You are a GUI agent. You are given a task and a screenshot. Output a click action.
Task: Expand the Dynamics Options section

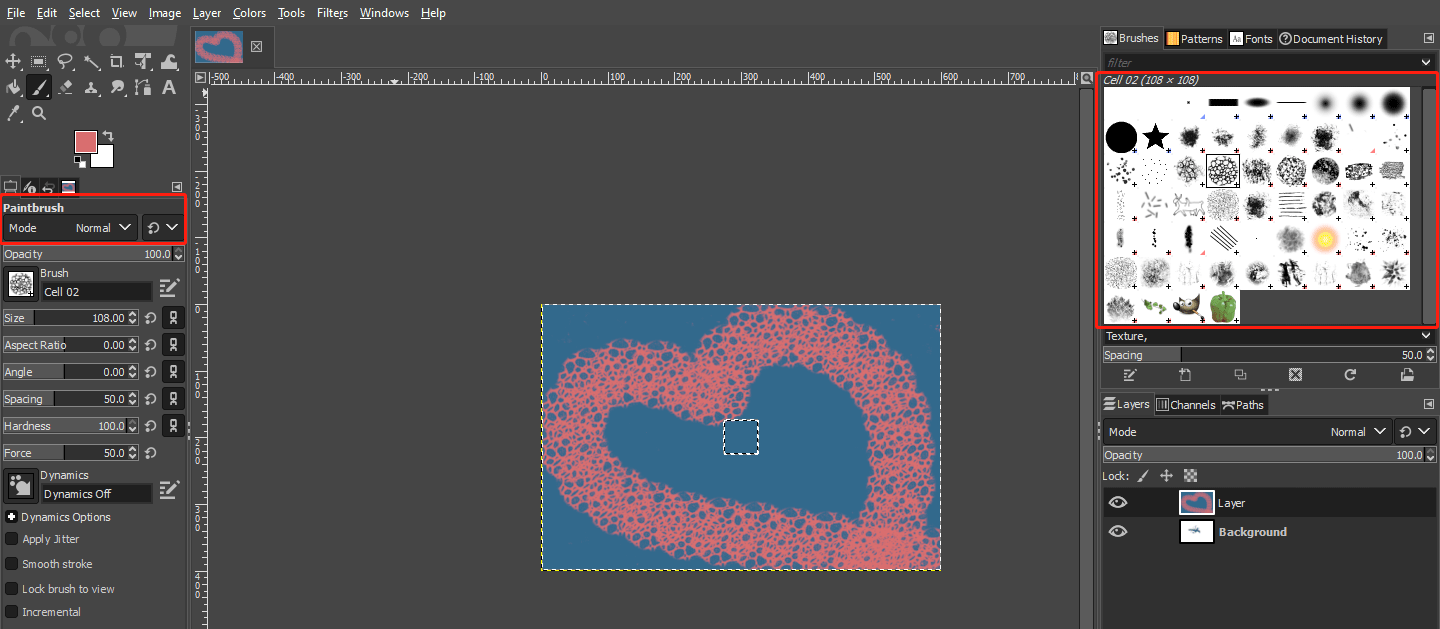(10, 517)
